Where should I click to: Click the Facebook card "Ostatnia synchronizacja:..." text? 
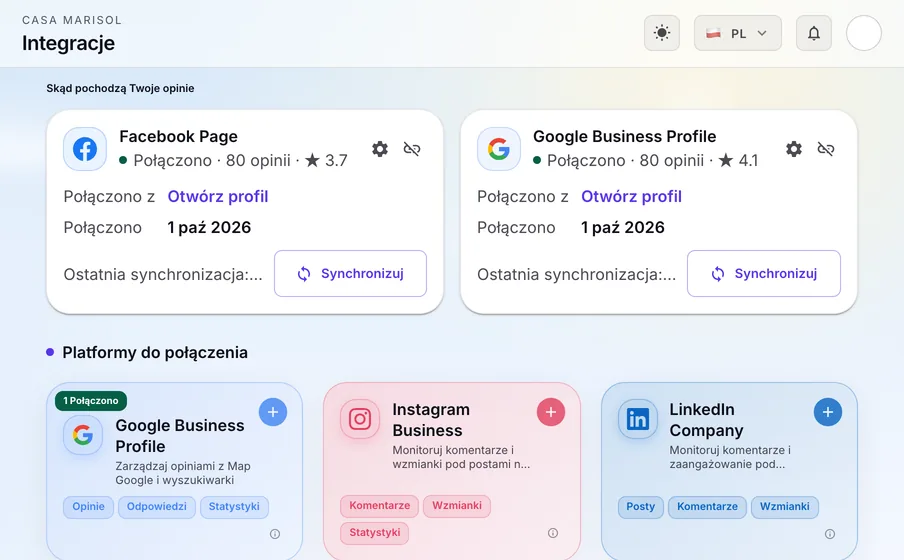pos(163,274)
